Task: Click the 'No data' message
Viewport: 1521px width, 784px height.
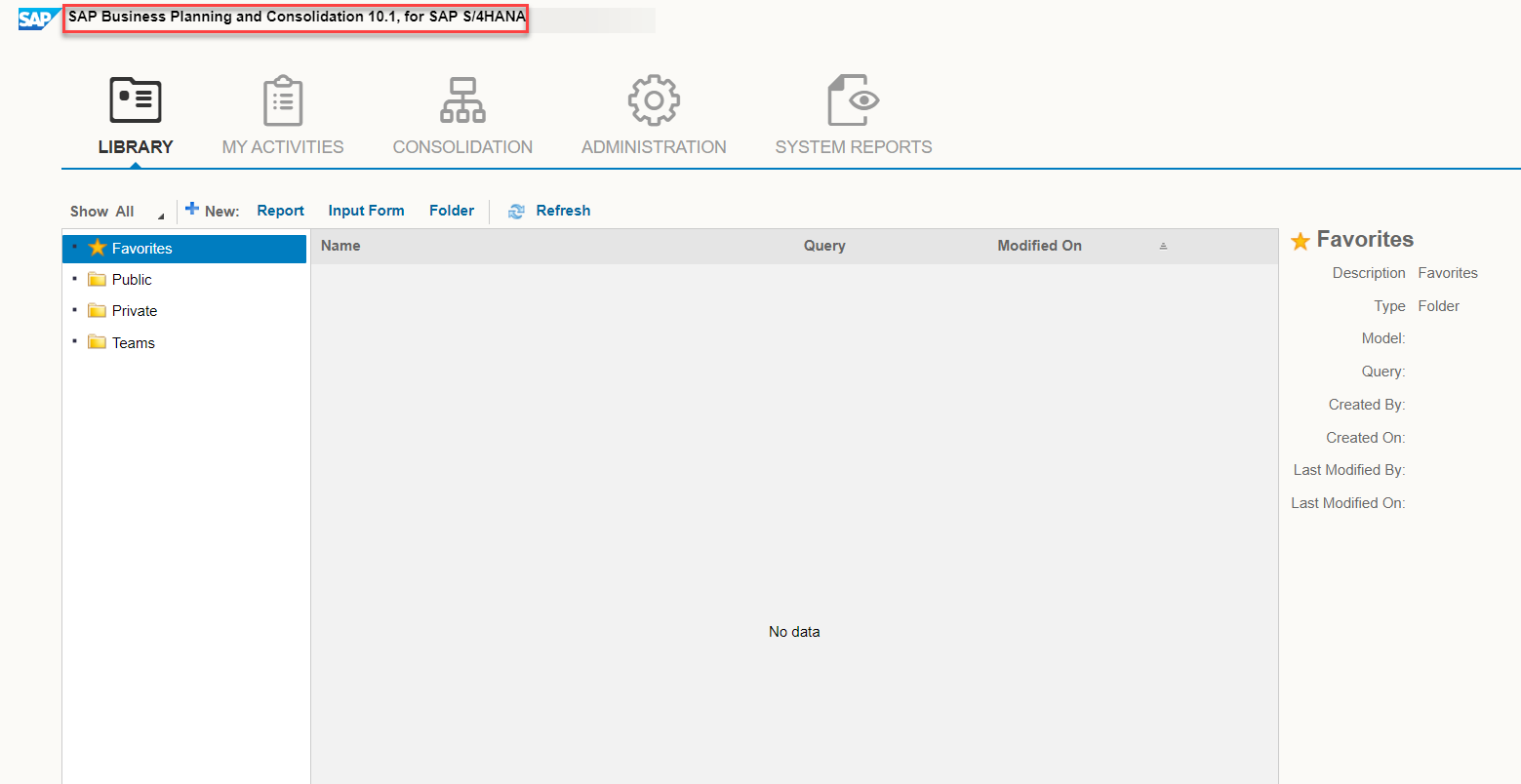Action: (x=794, y=632)
